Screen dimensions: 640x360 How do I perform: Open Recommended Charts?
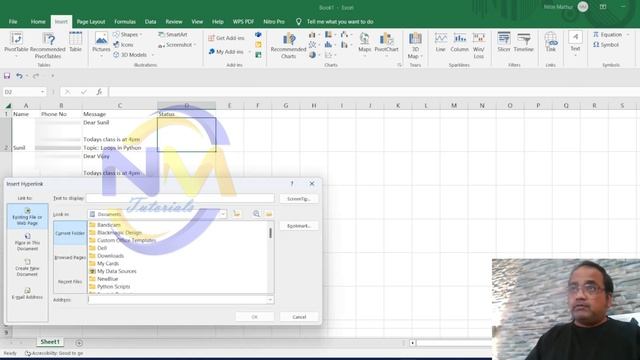(x=288, y=45)
